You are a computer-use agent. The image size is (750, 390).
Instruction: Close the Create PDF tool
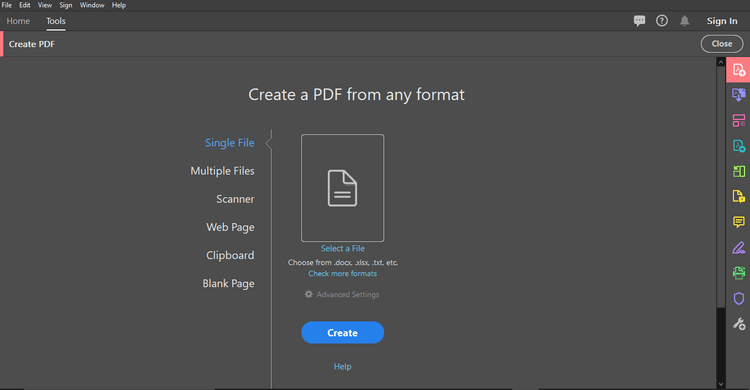722,44
